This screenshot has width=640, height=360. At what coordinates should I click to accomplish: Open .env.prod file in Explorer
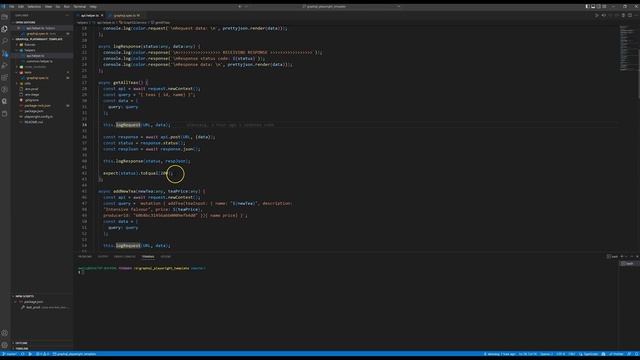pyautogui.click(x=31, y=89)
